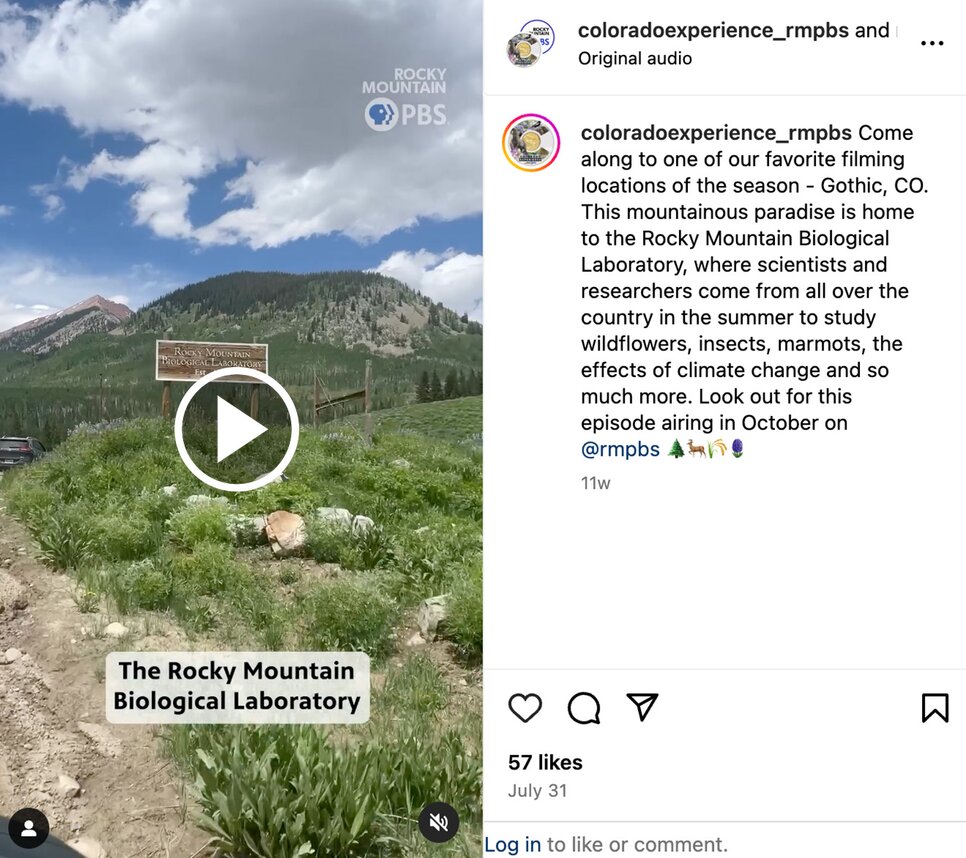View the 57 likes list
966x858 pixels.
tap(545, 763)
